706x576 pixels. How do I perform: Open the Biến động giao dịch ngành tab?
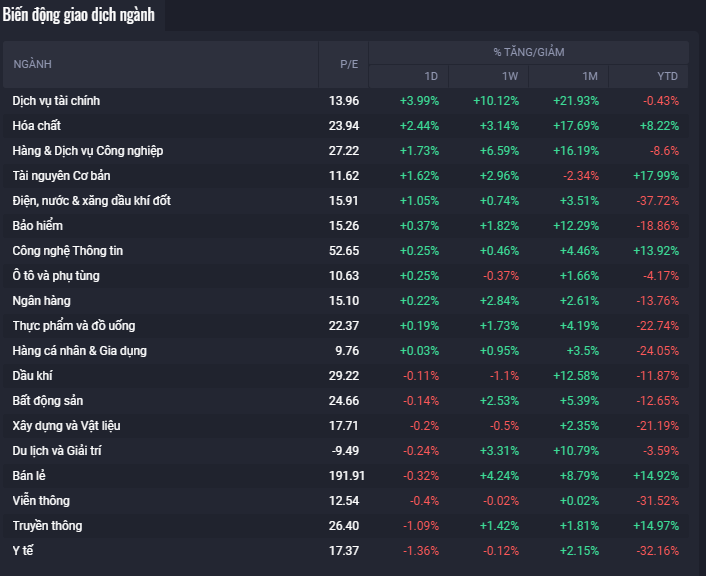(78, 15)
